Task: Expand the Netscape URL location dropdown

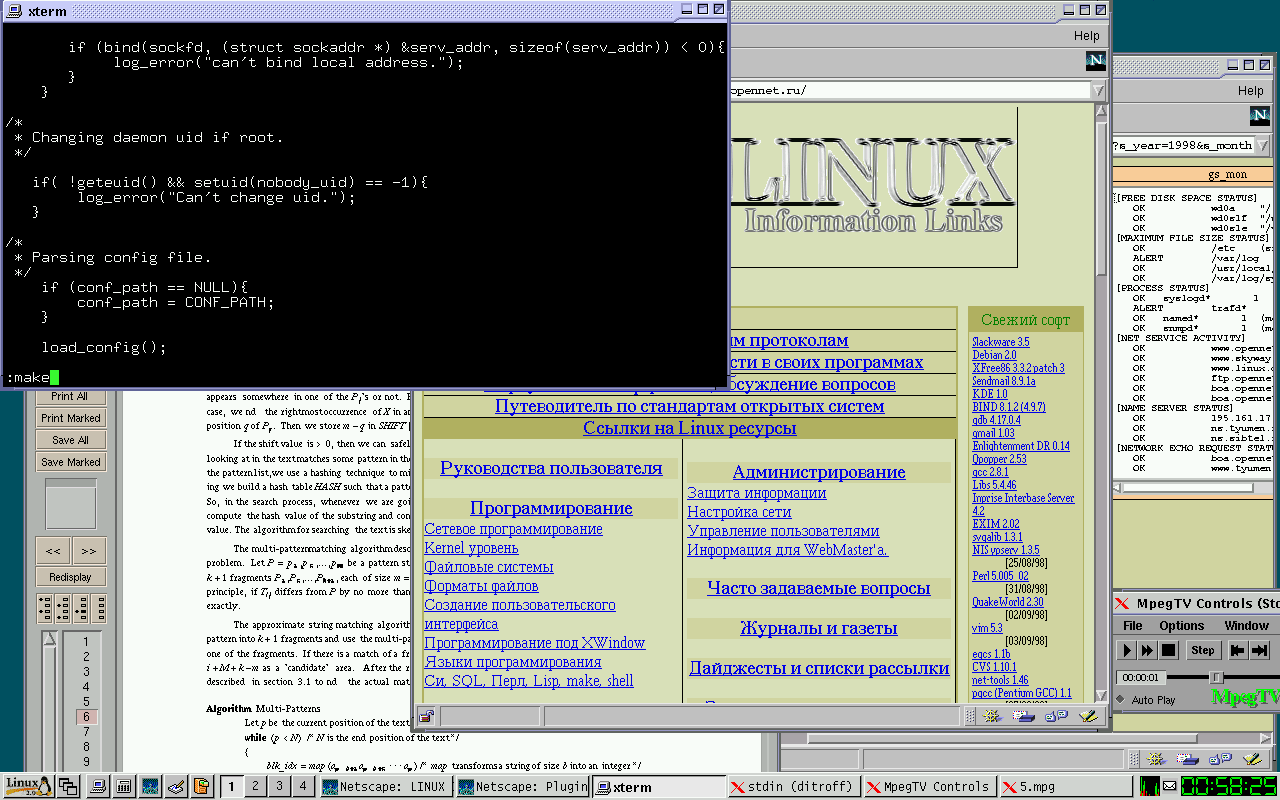Action: (x=1099, y=90)
